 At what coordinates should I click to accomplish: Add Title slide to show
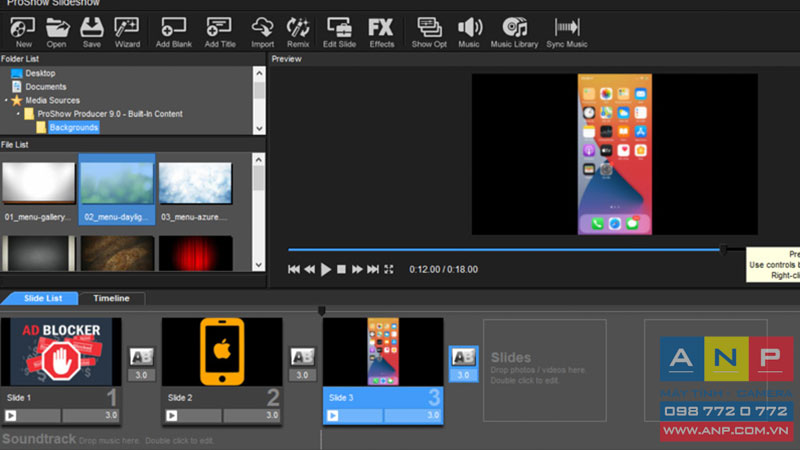(220, 32)
